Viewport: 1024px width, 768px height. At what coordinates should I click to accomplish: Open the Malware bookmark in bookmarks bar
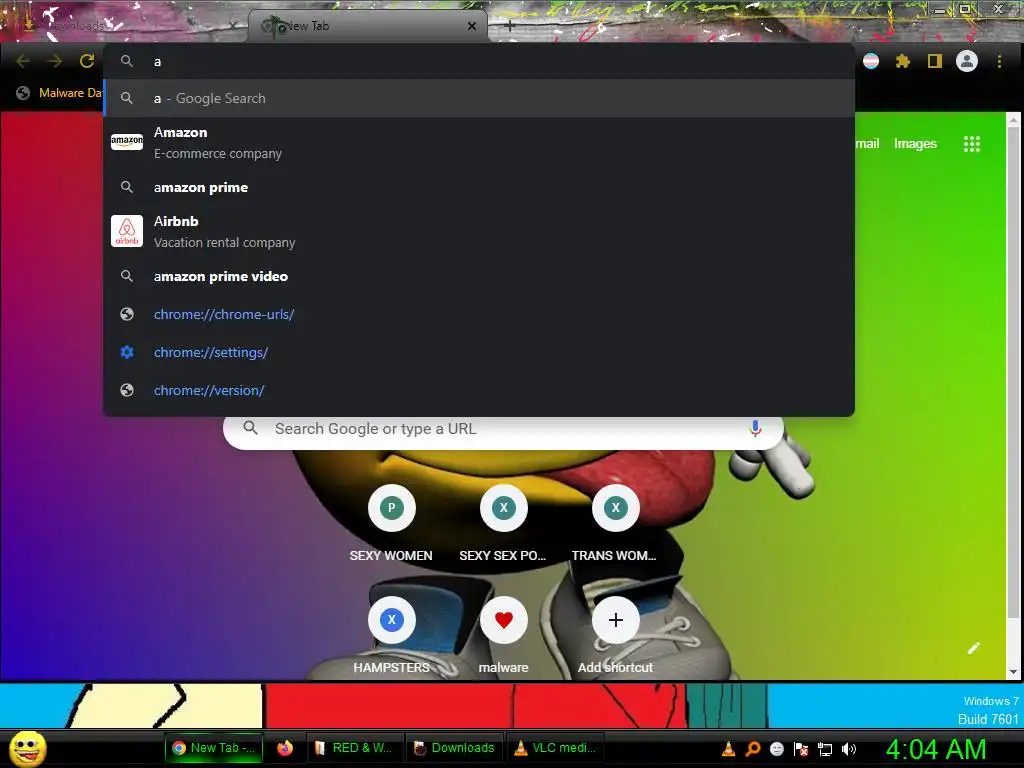click(x=60, y=93)
